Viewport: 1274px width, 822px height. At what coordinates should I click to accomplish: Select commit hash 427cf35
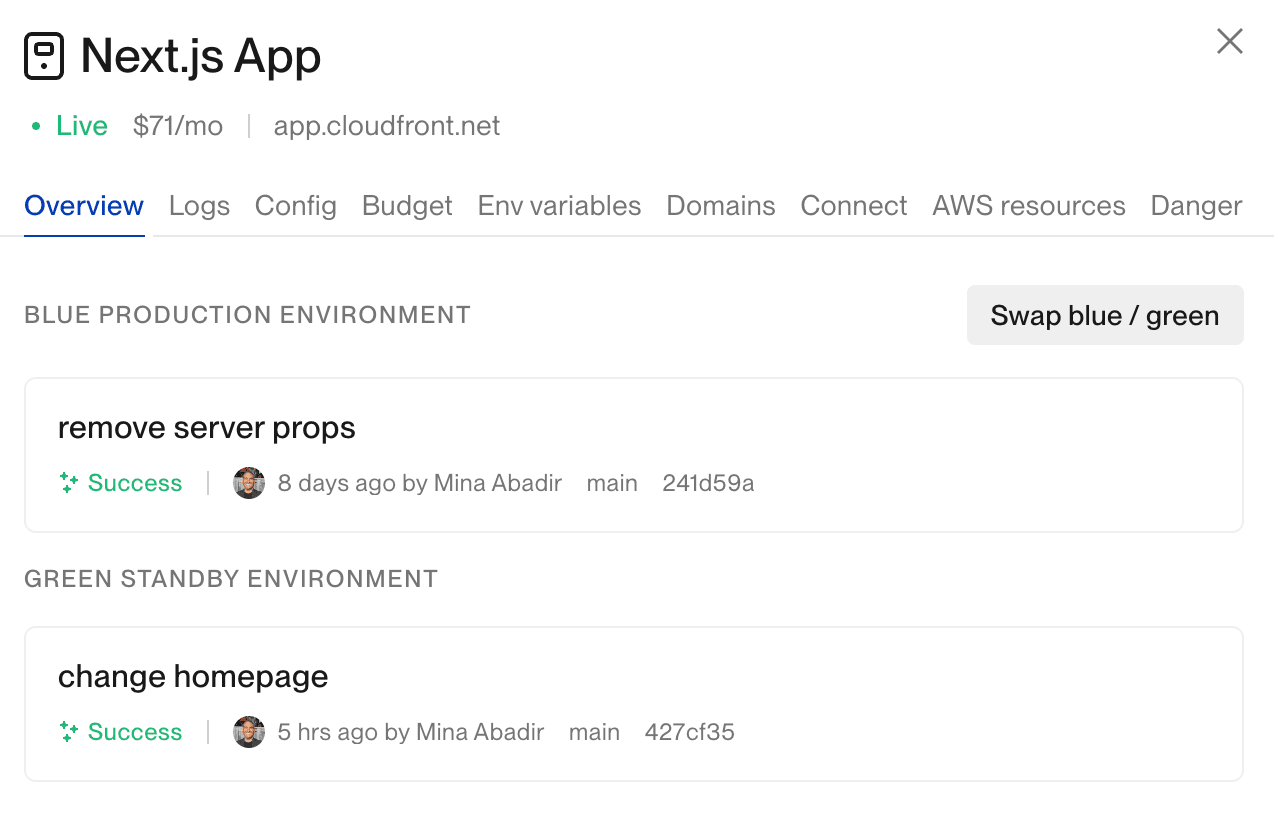click(689, 731)
